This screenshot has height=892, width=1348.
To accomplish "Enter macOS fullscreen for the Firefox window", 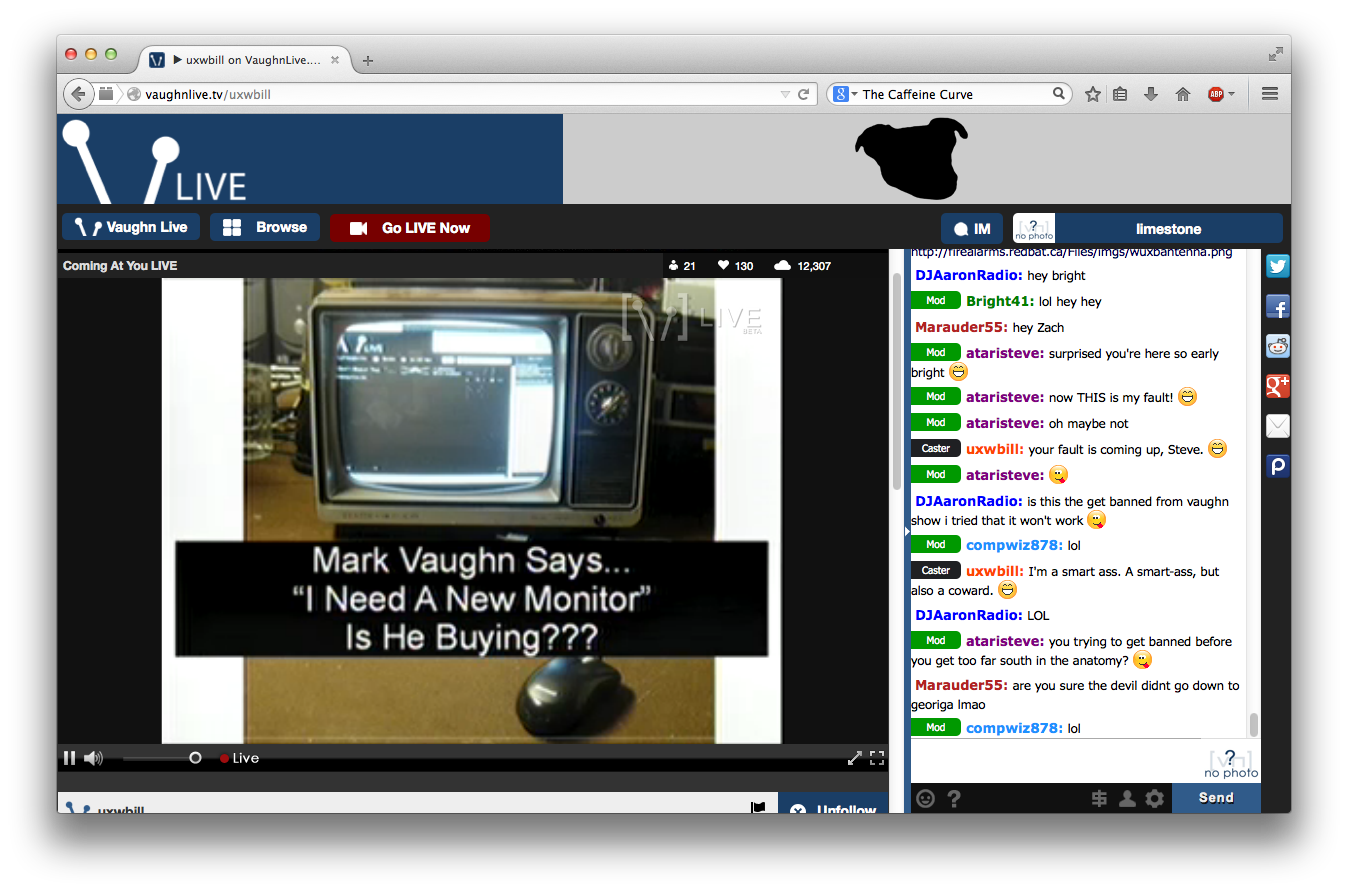I will pos(1275,53).
